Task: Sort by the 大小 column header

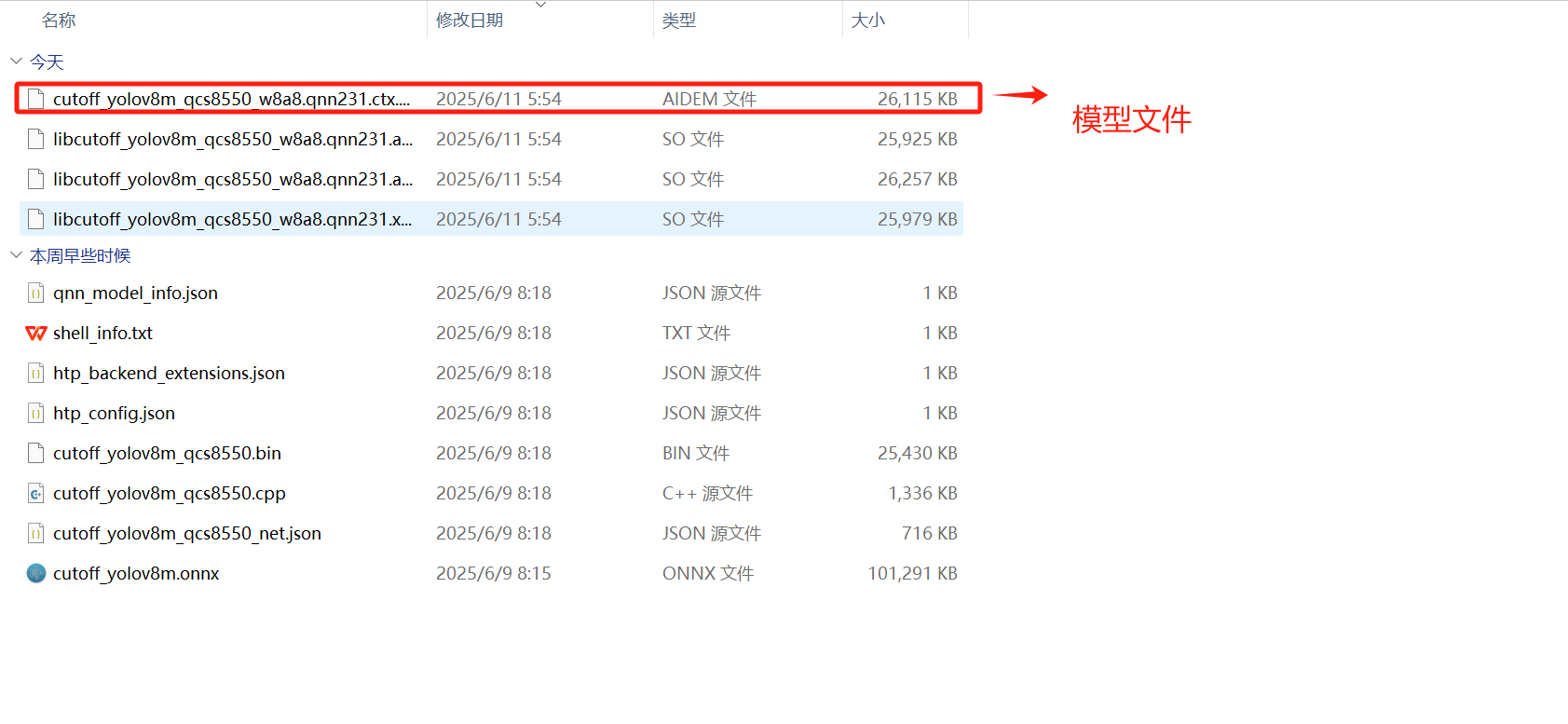Action: click(868, 20)
